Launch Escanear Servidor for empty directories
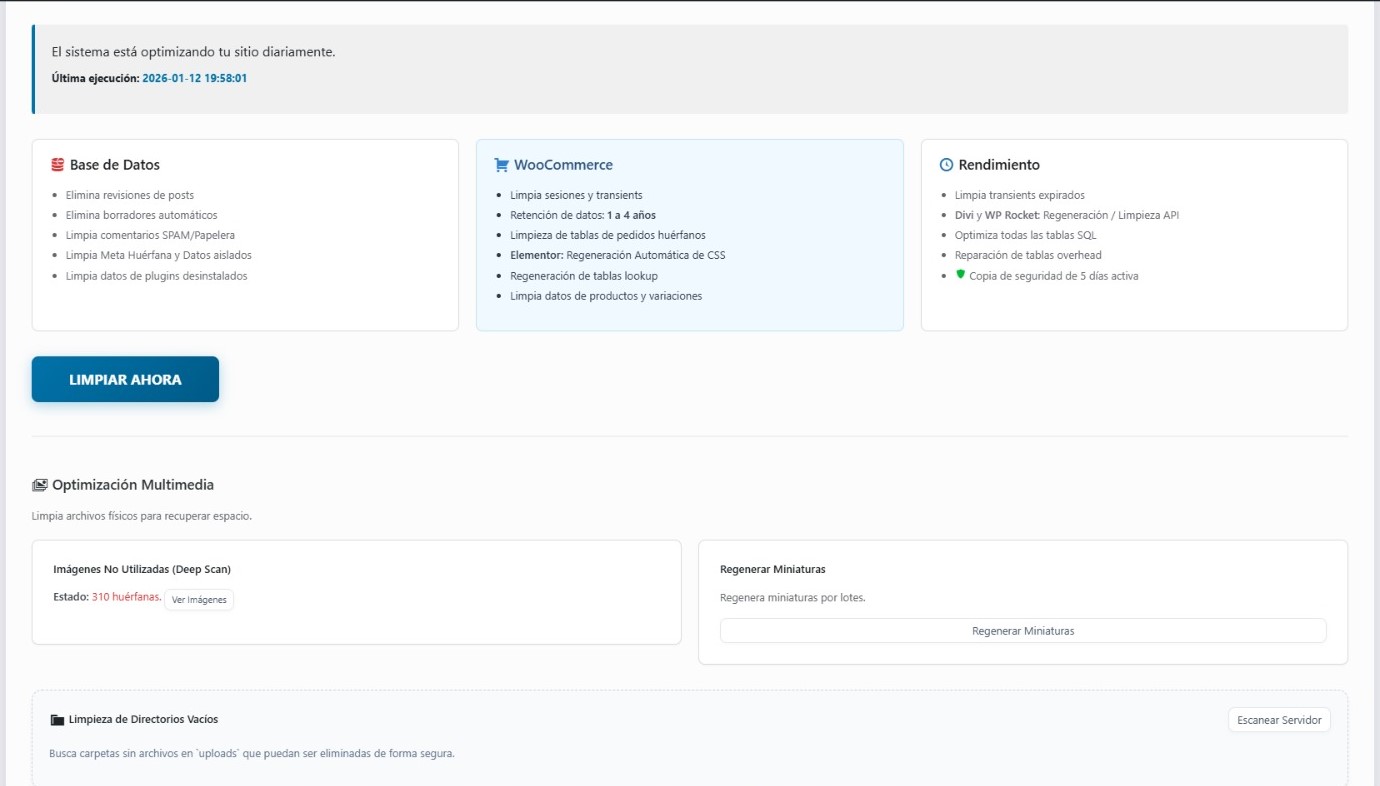 [x=1279, y=719]
